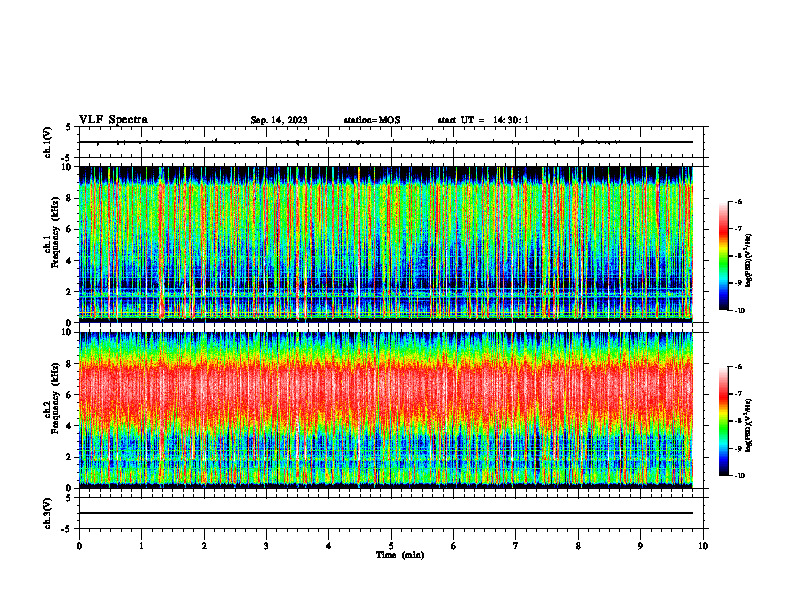Click the ch.1 voltage waveform trace

coord(386,142)
